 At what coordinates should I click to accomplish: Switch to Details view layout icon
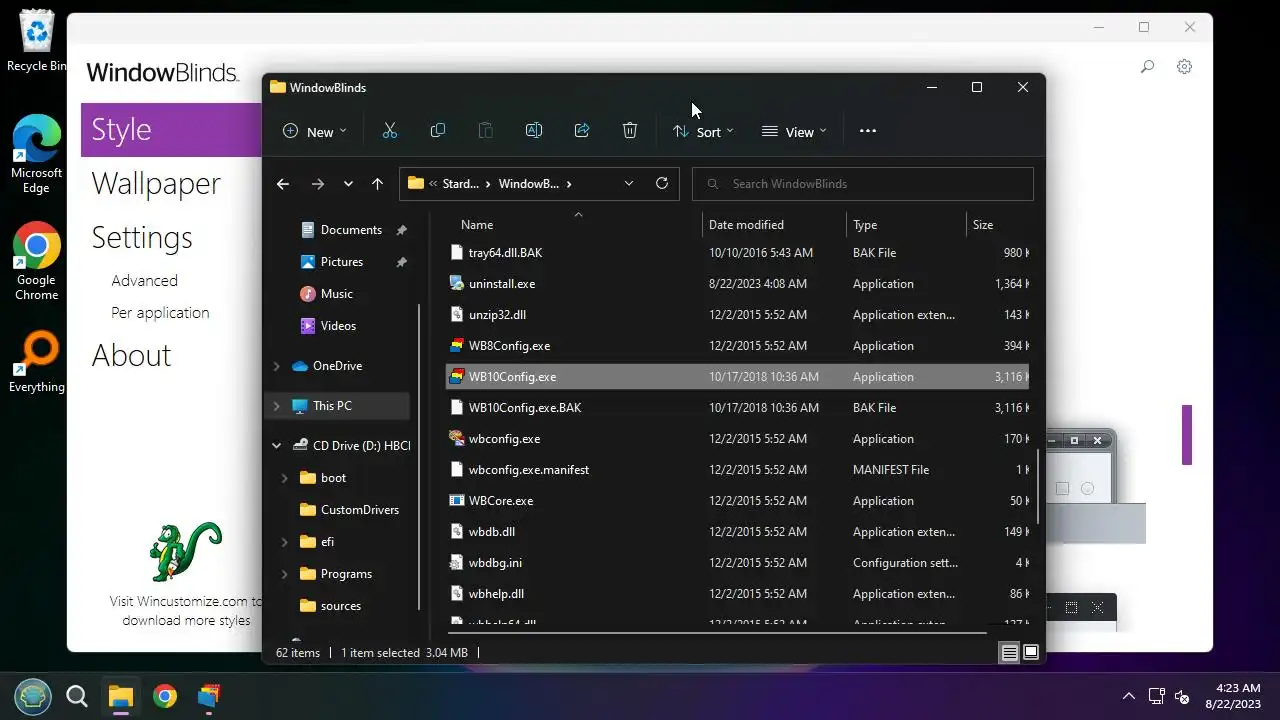click(x=1010, y=653)
